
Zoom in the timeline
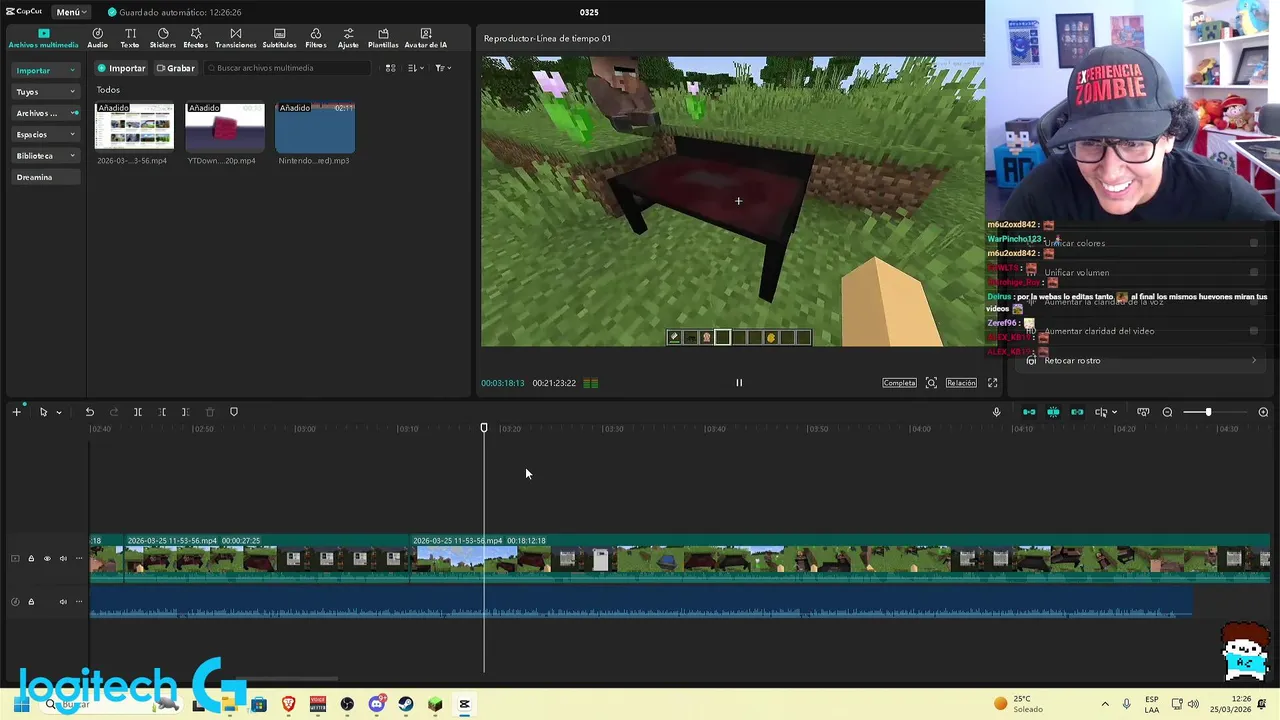tap(1263, 412)
